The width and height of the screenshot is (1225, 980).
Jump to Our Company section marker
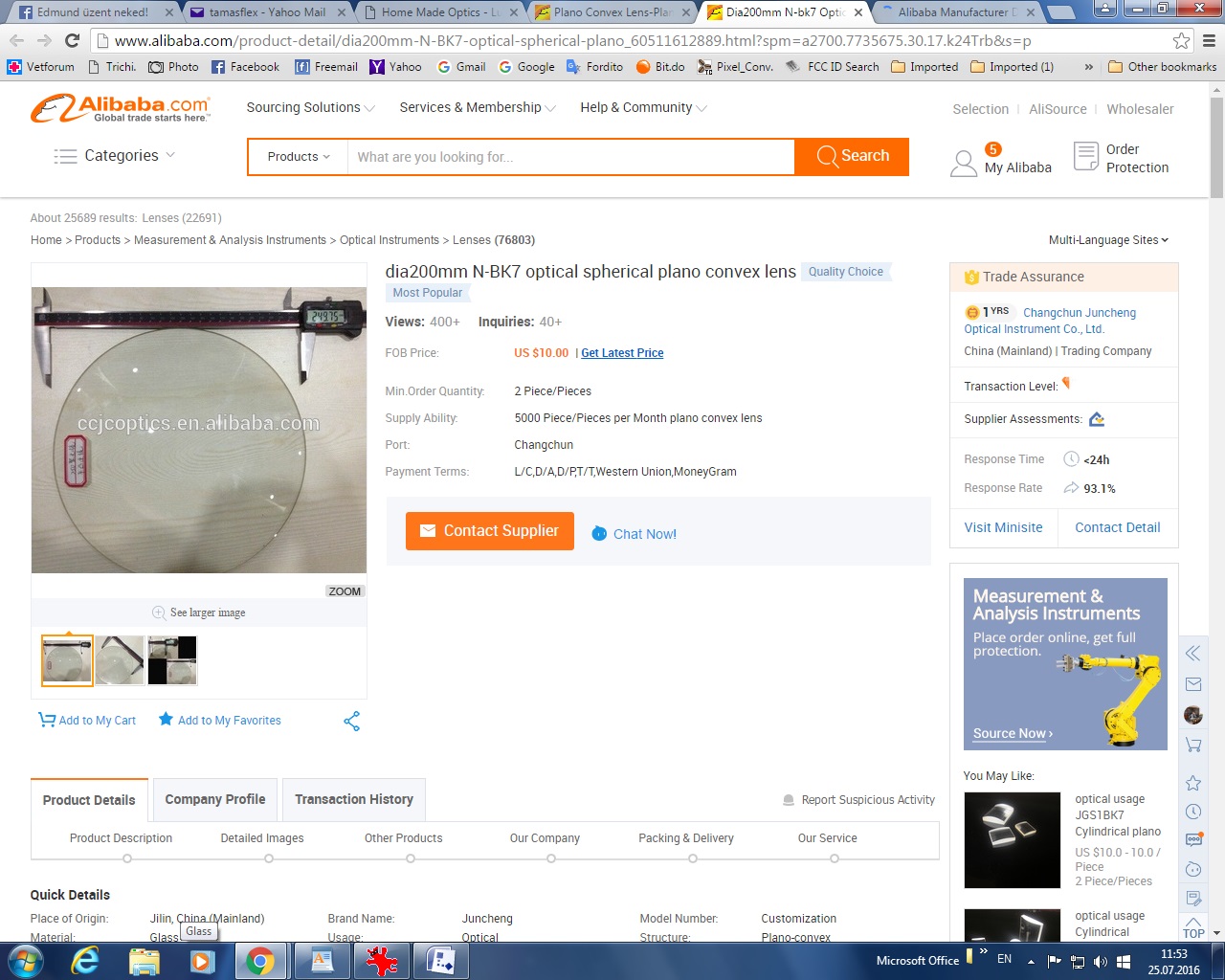coord(551,858)
